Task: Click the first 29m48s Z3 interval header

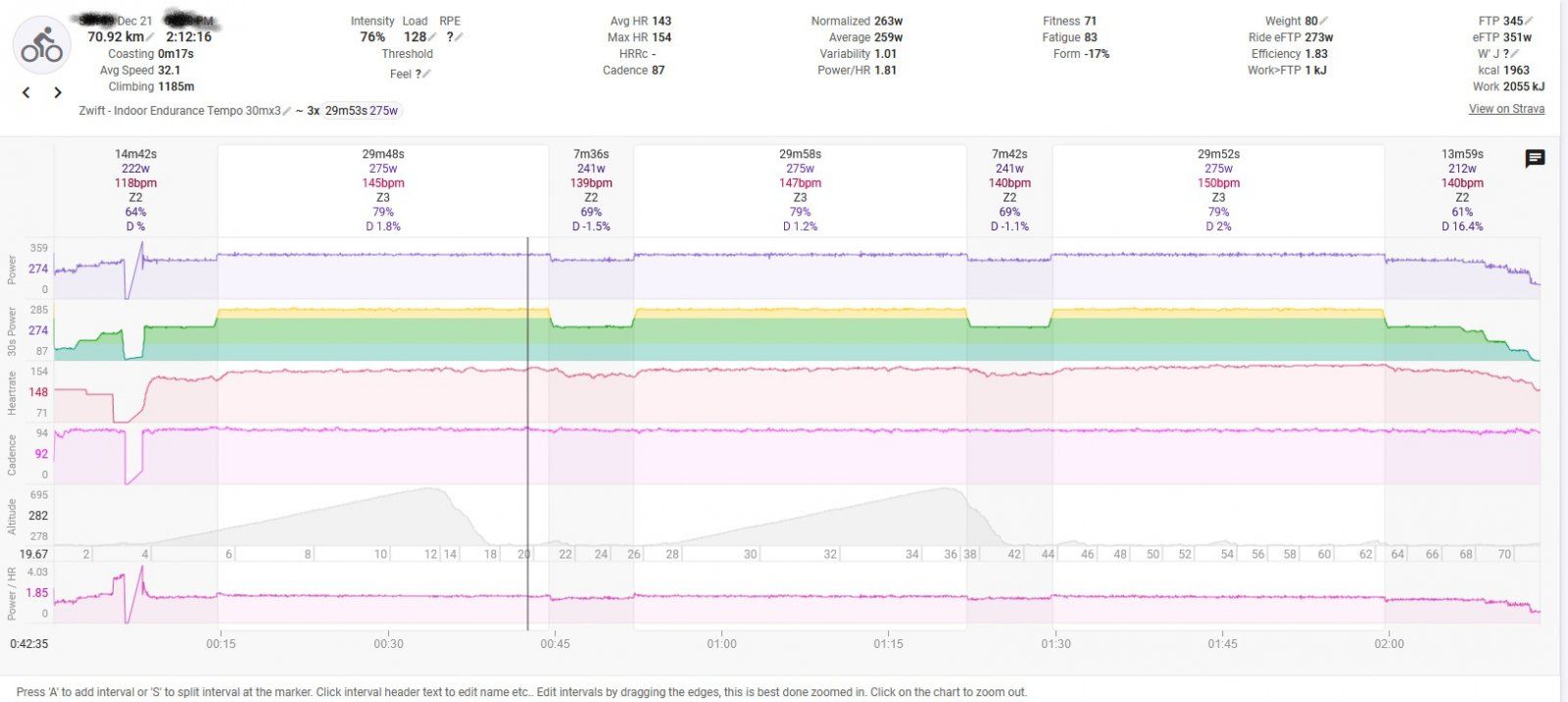Action: coord(382,154)
